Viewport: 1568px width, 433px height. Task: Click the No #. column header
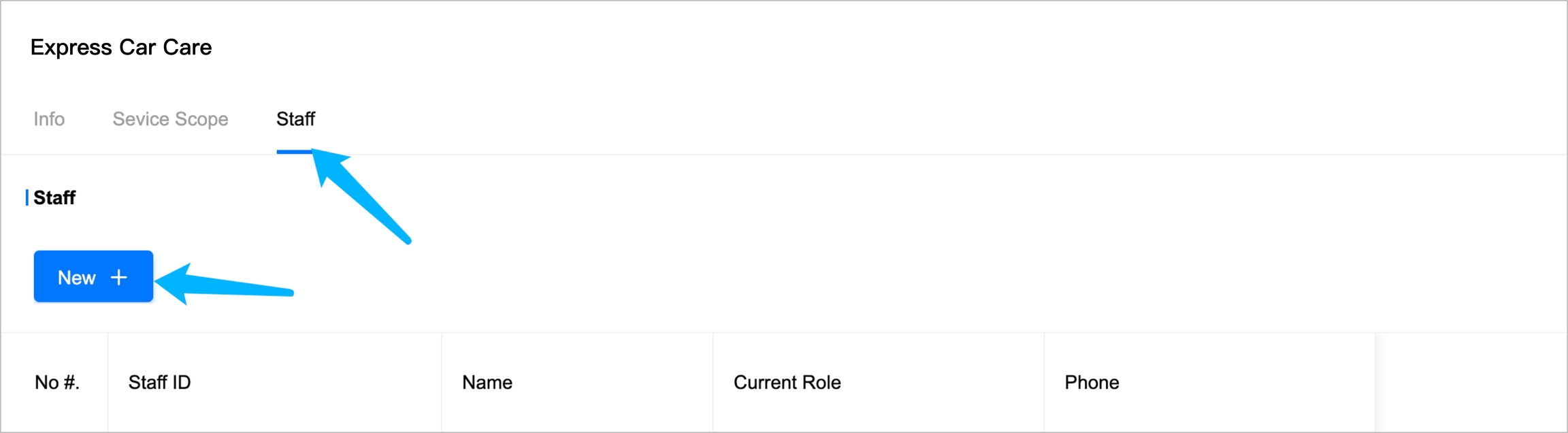57,383
